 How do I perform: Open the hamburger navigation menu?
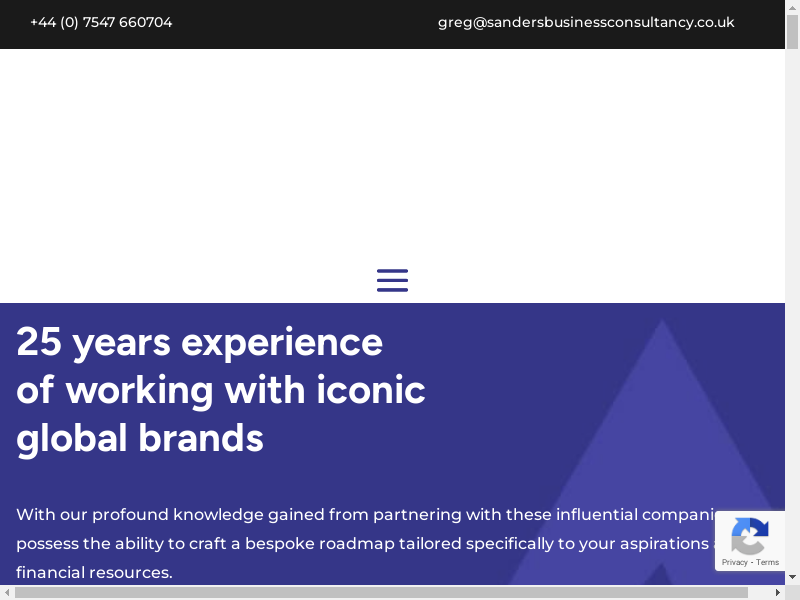(x=392, y=280)
